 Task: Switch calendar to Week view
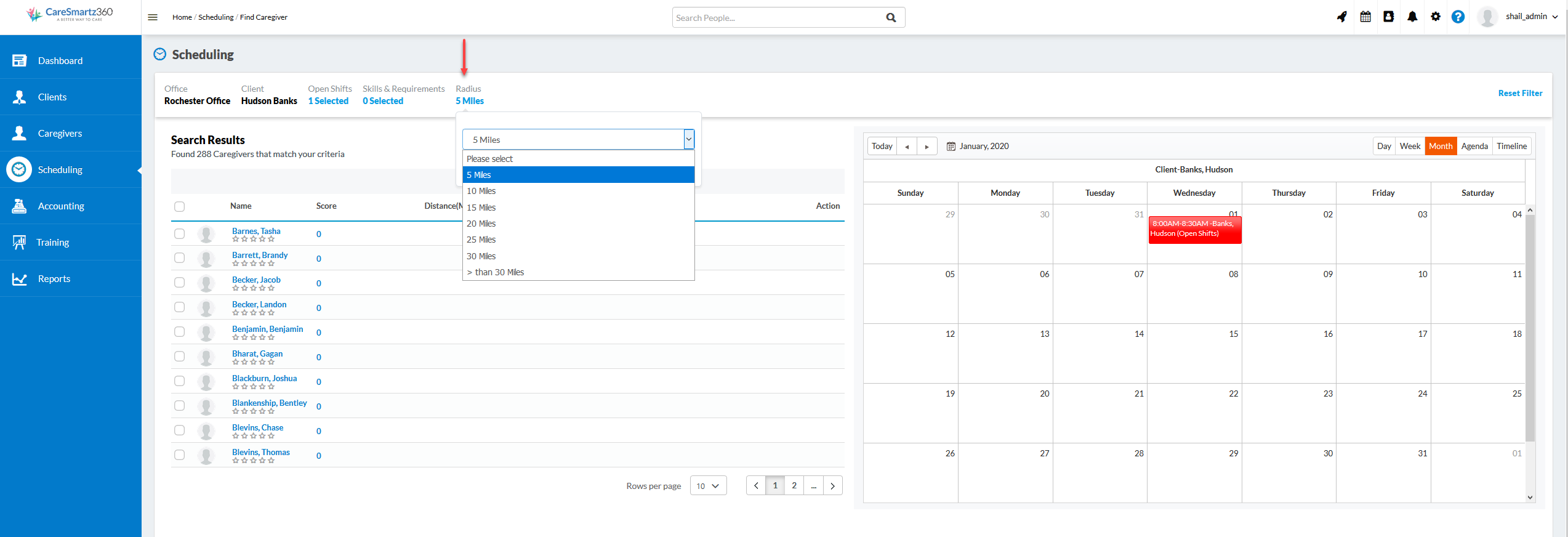click(1409, 146)
